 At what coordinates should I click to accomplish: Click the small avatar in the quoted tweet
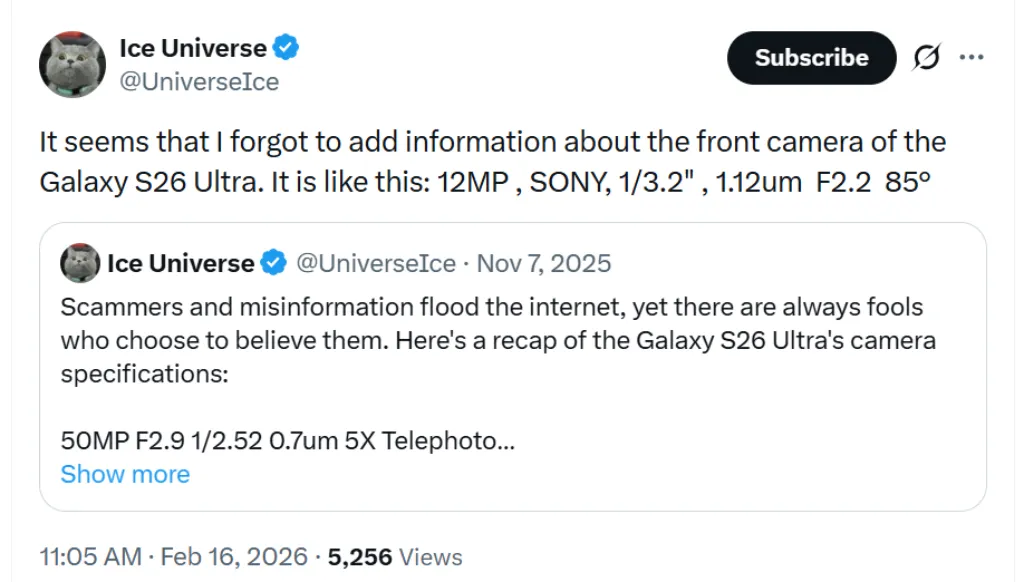pyautogui.click(x=80, y=263)
